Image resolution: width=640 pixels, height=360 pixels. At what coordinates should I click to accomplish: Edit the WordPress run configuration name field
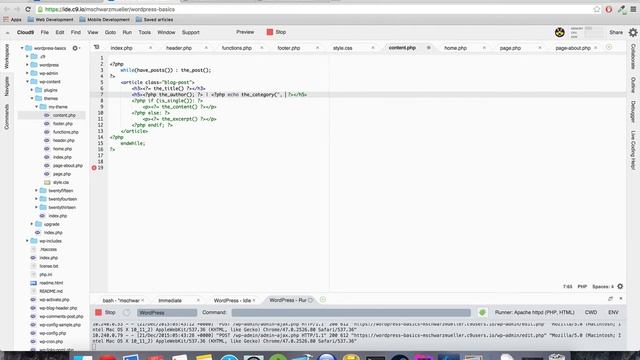[x=167, y=313]
